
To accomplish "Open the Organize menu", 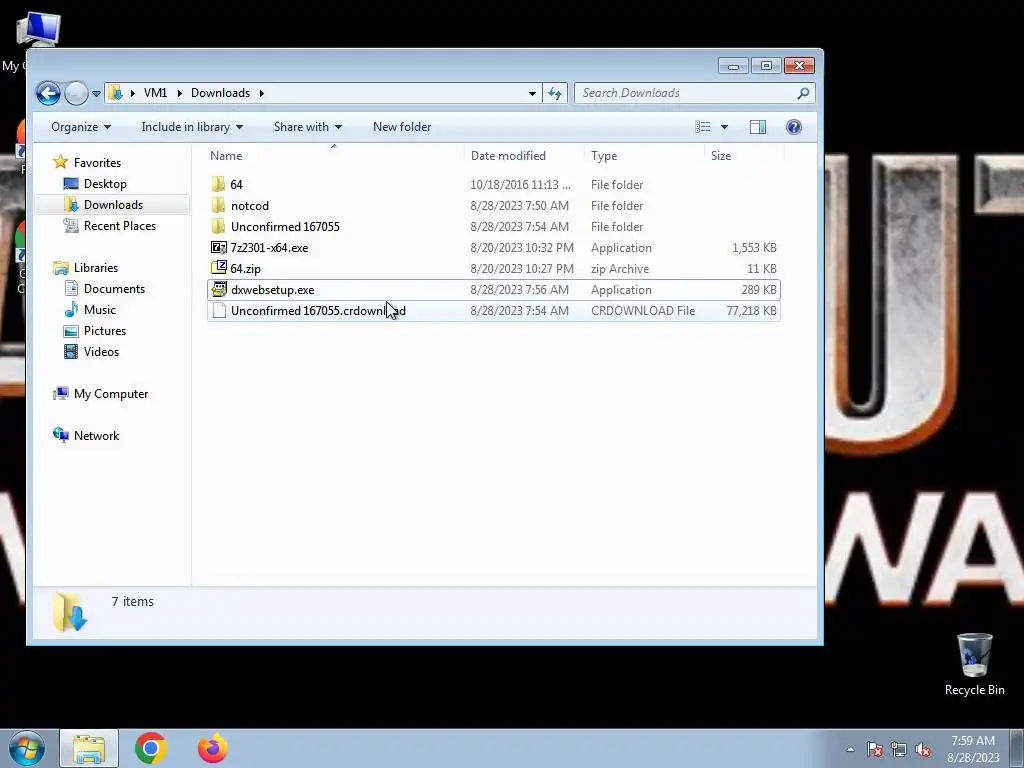I will click(x=81, y=127).
